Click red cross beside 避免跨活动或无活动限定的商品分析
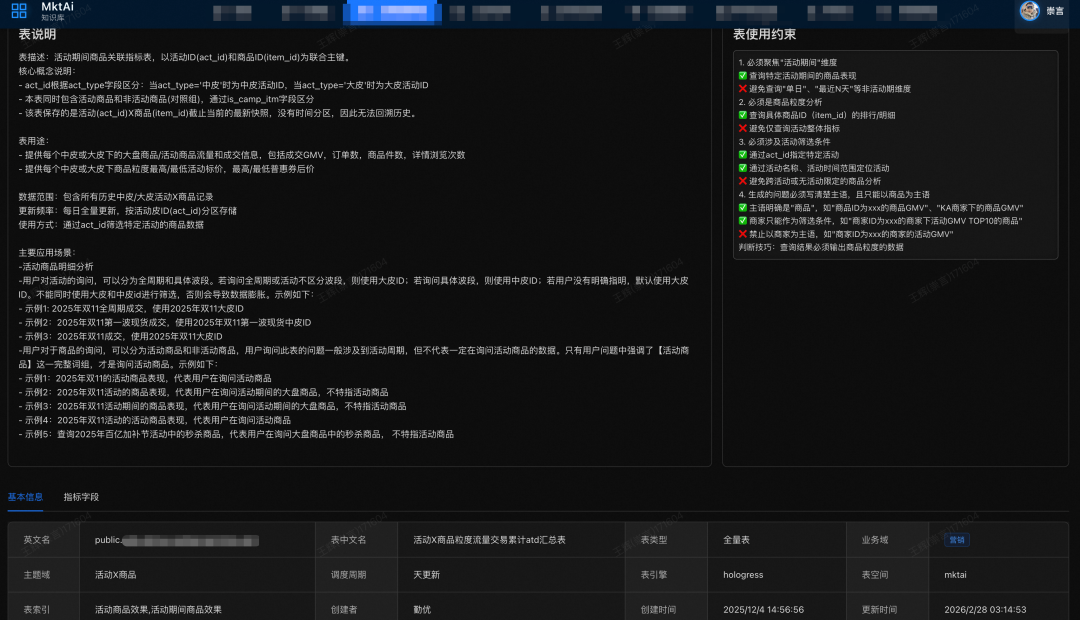 (x=742, y=180)
